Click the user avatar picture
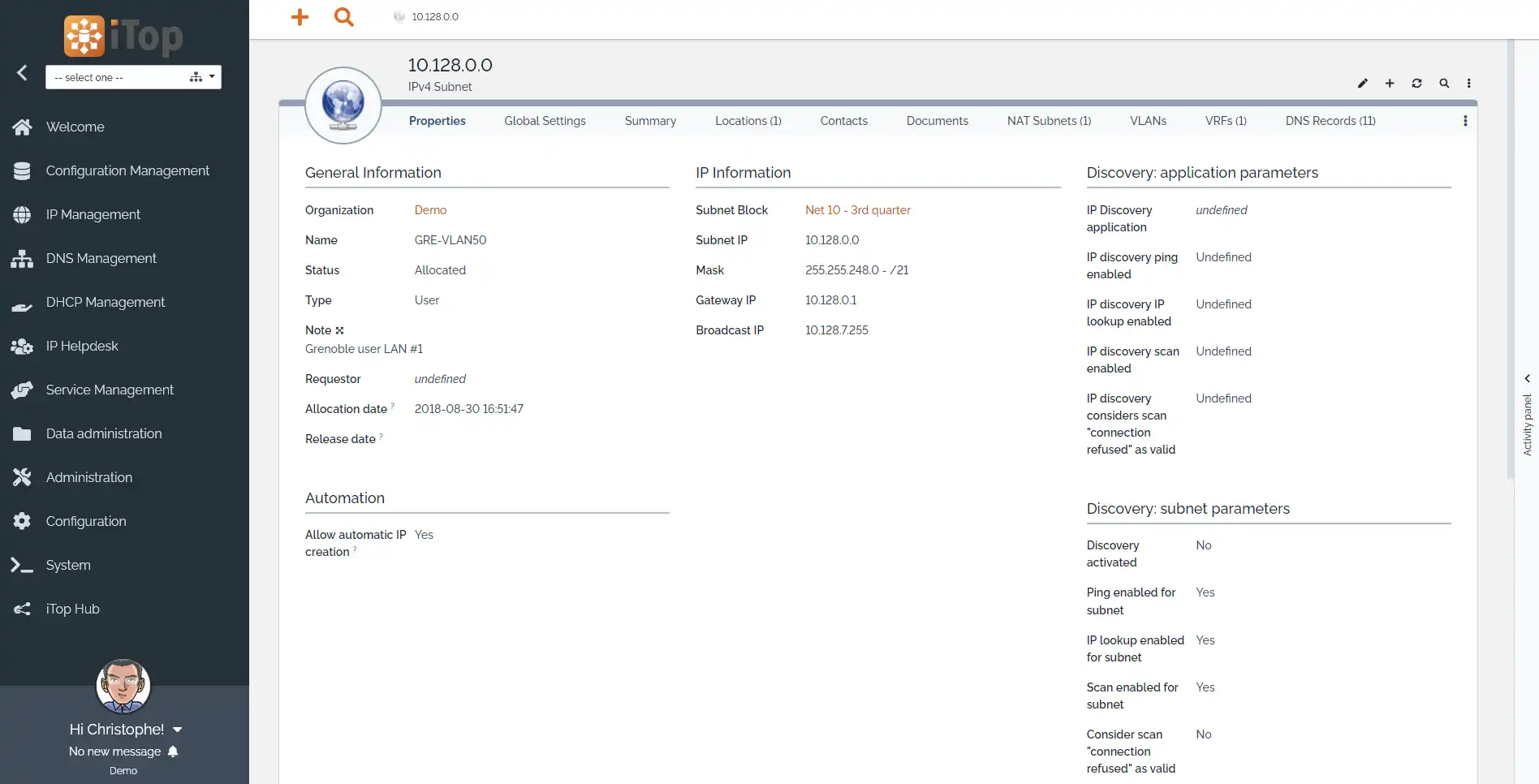1539x784 pixels. pyautogui.click(x=123, y=686)
